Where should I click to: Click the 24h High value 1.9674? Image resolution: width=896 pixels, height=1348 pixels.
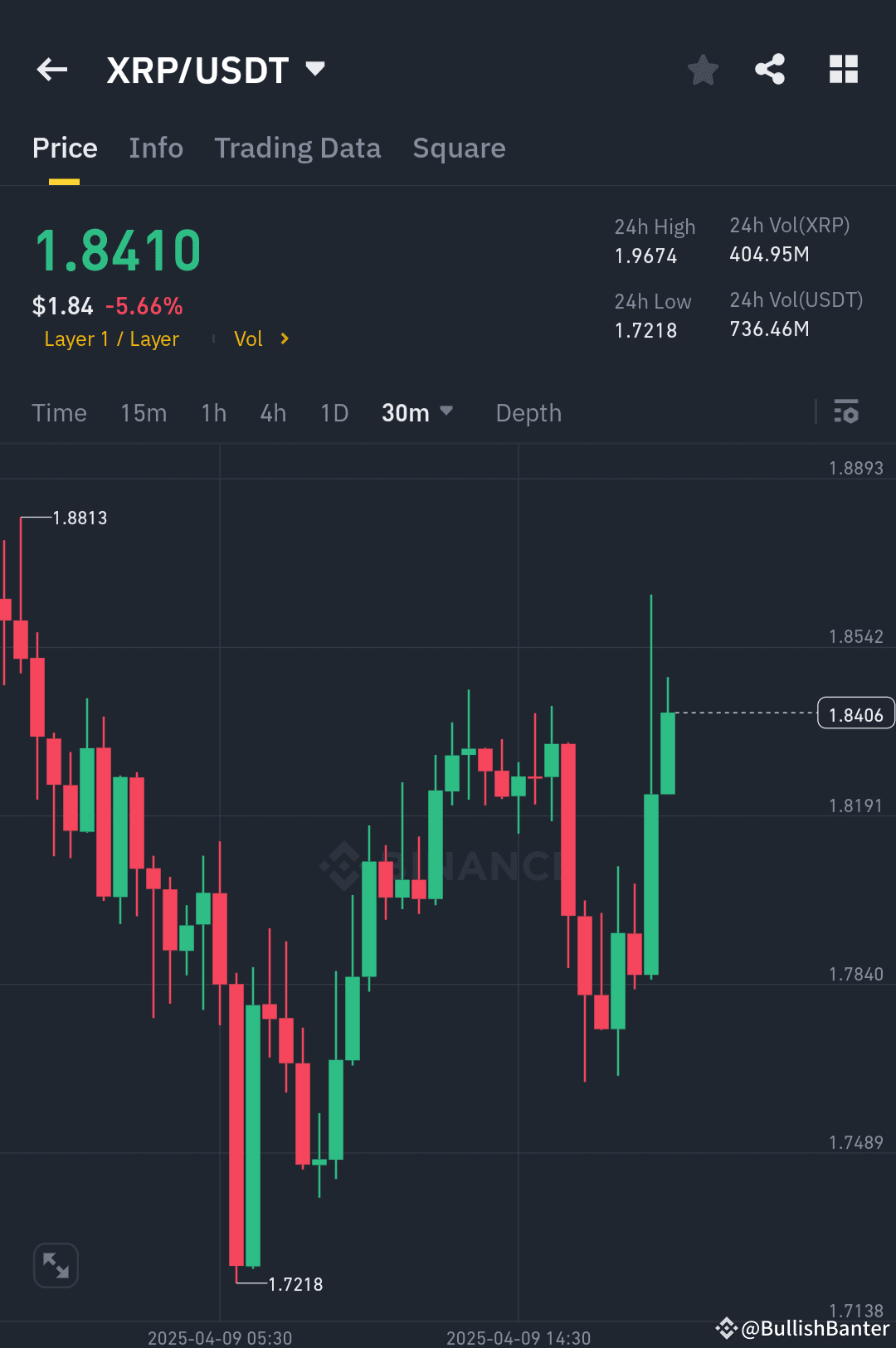[x=645, y=255]
